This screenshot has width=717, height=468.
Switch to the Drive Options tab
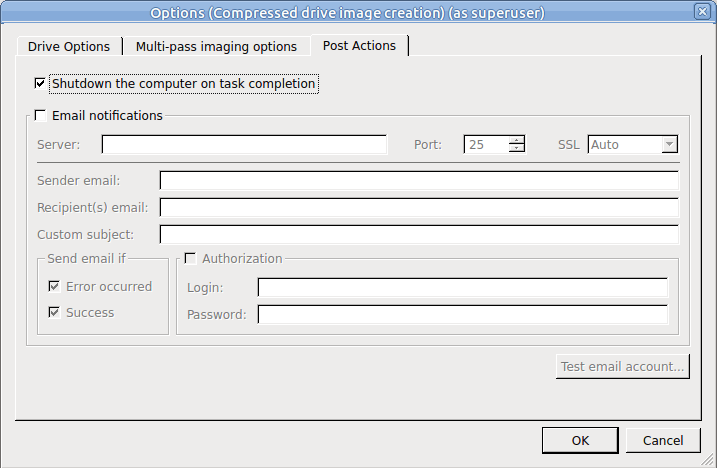coord(69,47)
